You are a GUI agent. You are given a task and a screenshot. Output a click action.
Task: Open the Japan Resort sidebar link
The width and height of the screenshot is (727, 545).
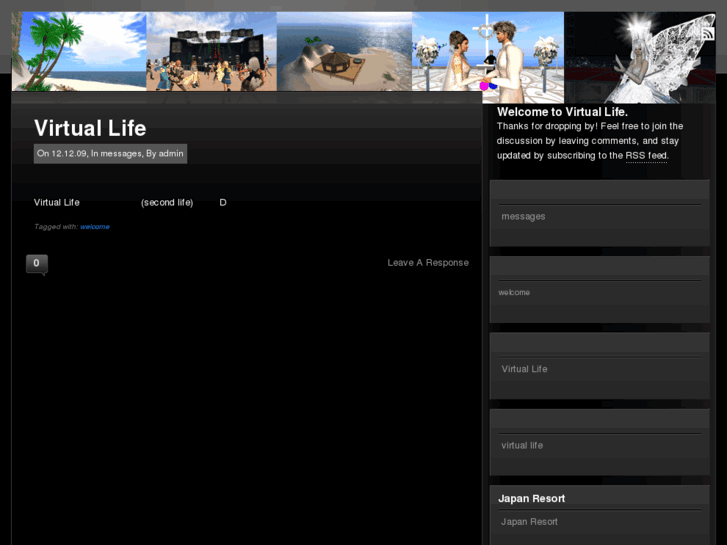(529, 522)
